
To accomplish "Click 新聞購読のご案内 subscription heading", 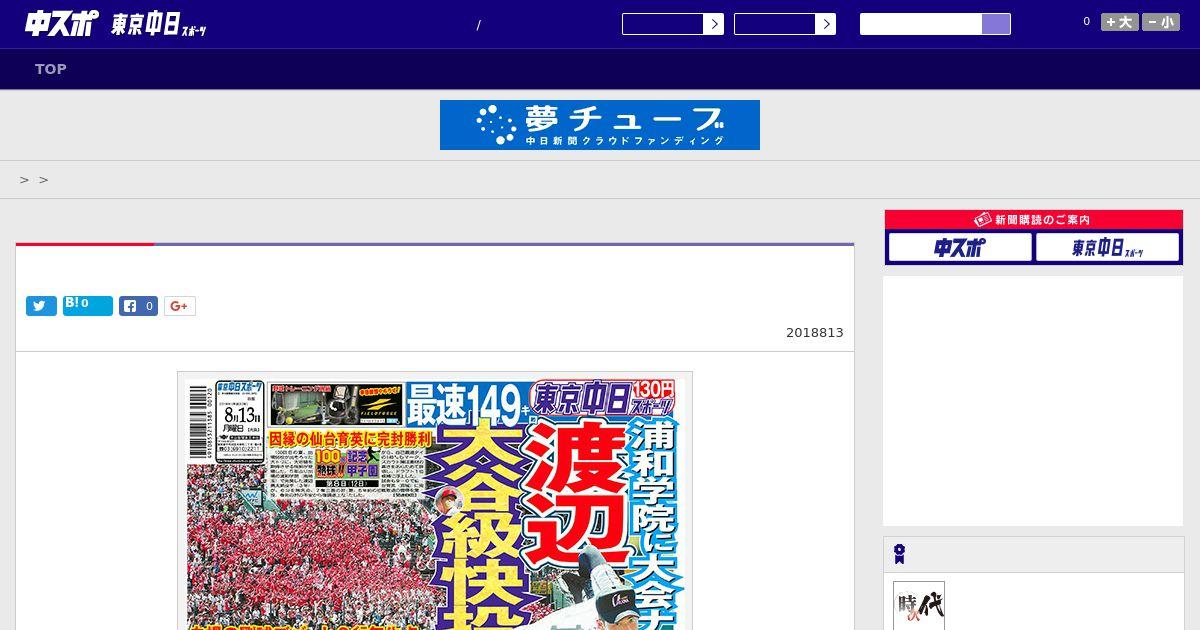I will pos(1034,220).
